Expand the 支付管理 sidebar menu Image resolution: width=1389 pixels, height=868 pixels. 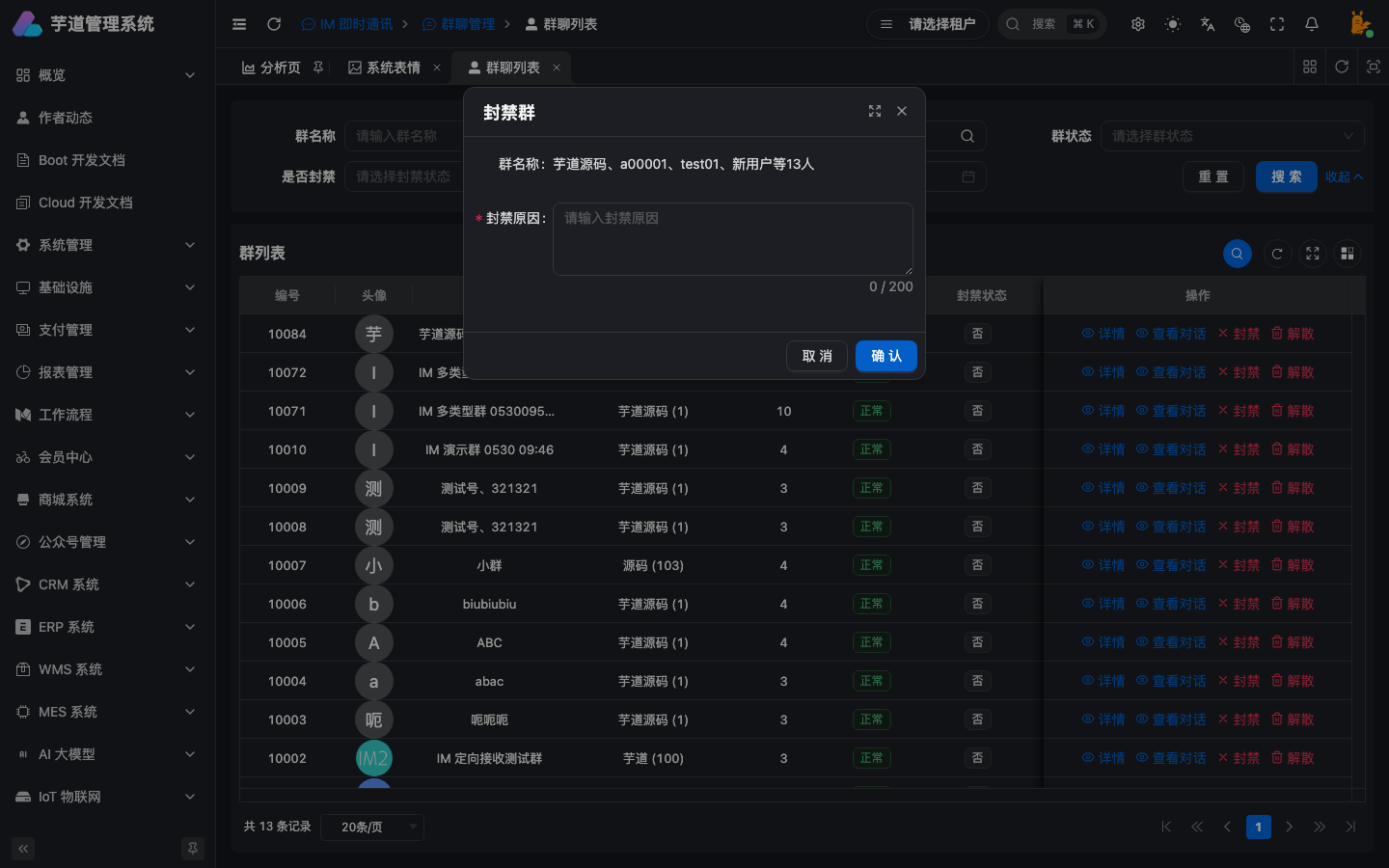tap(107, 330)
